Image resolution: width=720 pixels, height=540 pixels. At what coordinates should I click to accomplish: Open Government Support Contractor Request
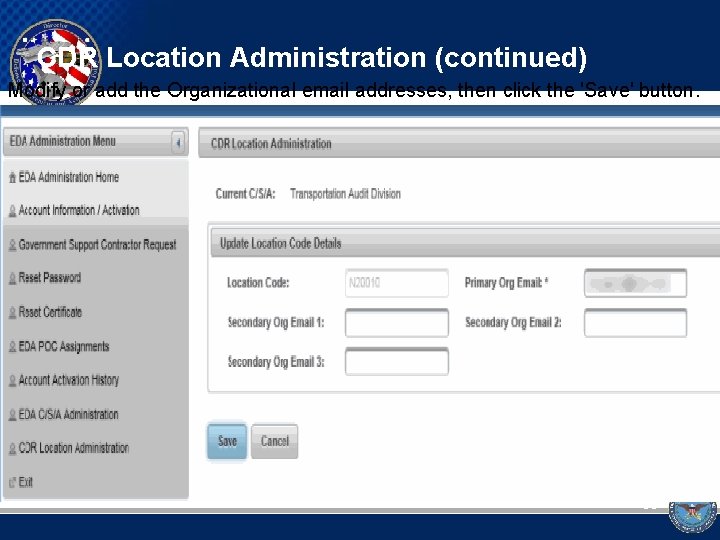point(97,245)
